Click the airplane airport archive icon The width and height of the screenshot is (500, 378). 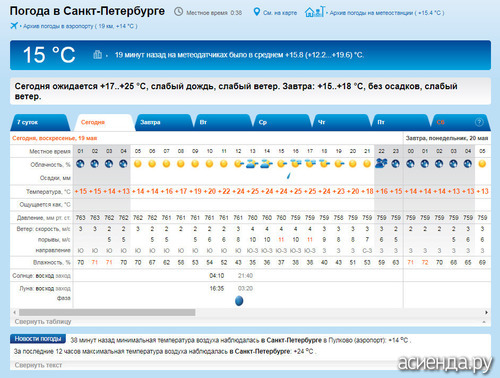[14, 26]
